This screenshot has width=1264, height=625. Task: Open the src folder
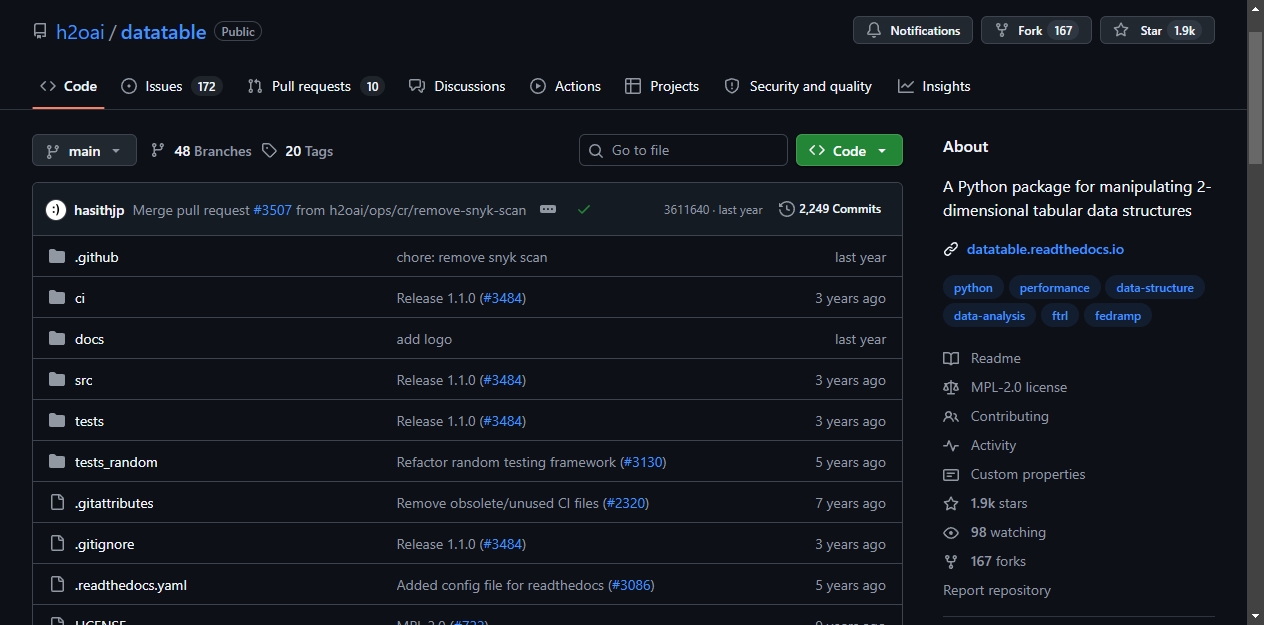84,380
